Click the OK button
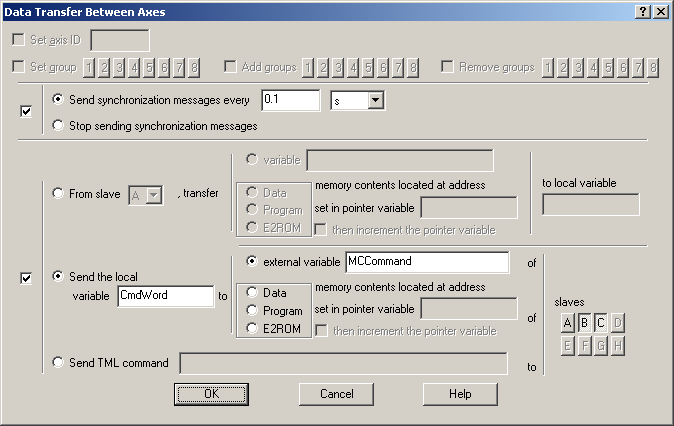674x426 pixels. [211, 394]
